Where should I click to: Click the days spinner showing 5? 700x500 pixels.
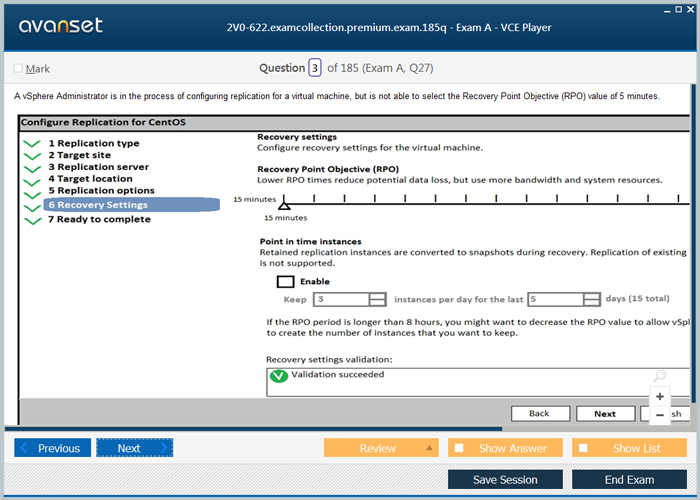pyautogui.click(x=564, y=299)
